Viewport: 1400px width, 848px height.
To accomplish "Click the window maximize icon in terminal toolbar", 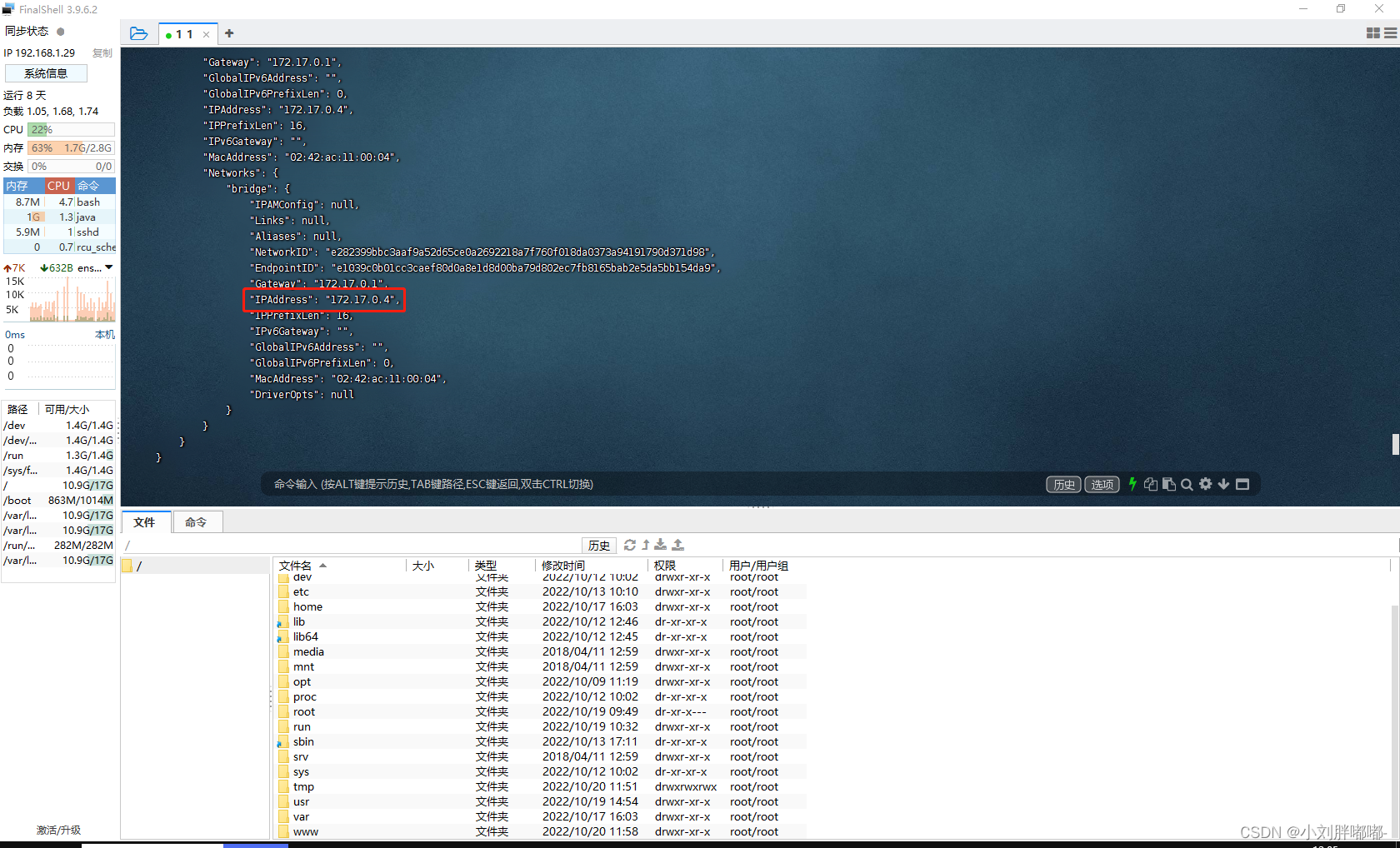I will point(1242,484).
